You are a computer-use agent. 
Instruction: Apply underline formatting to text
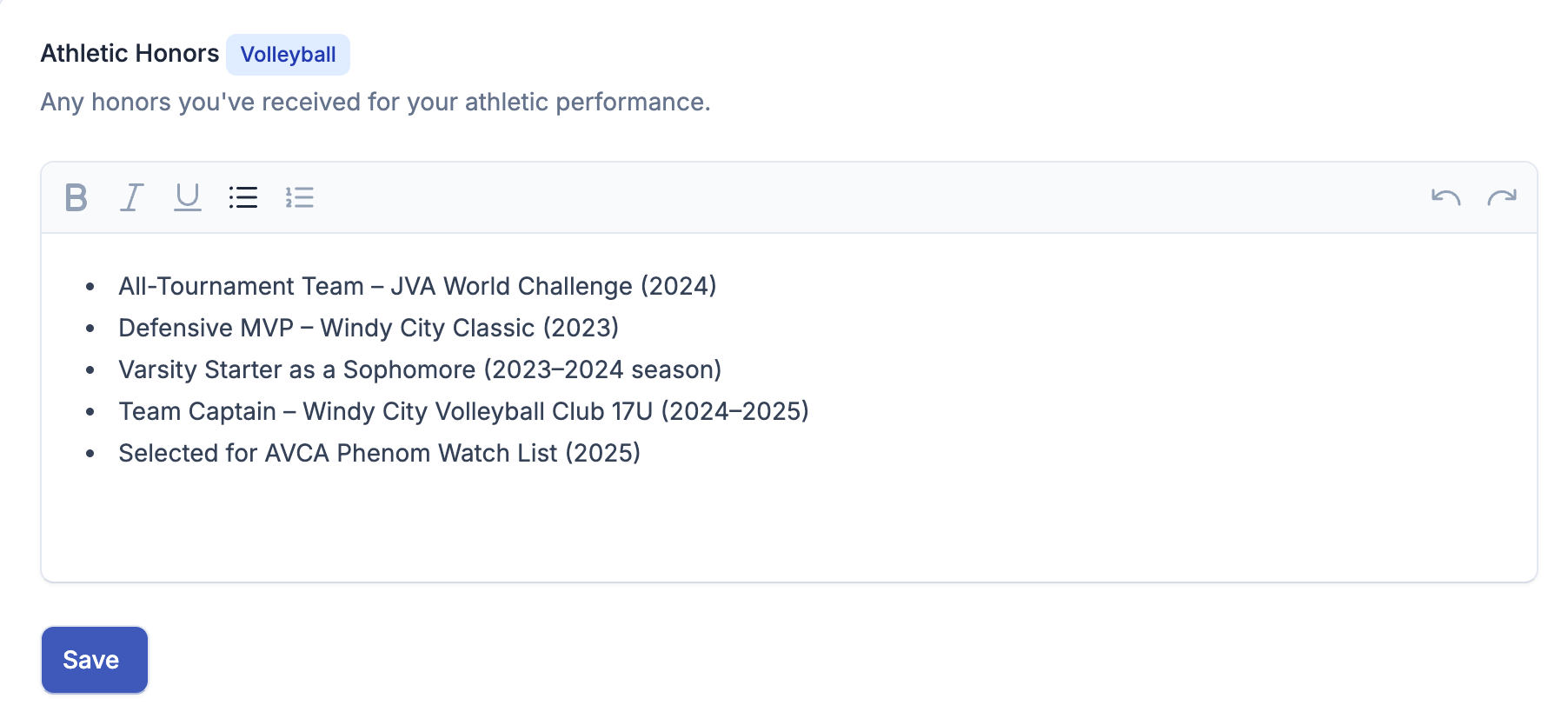(188, 197)
